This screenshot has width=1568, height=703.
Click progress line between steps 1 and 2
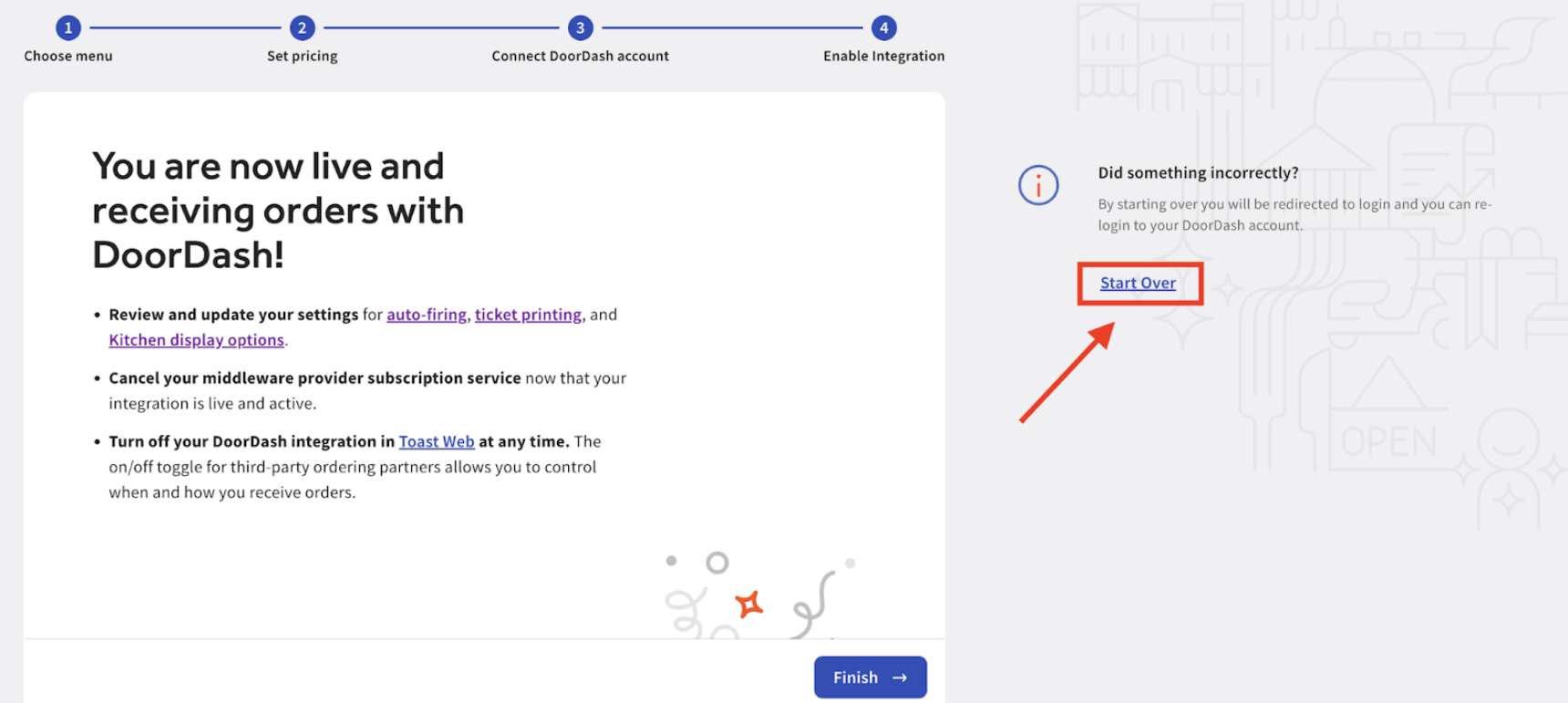[185, 28]
